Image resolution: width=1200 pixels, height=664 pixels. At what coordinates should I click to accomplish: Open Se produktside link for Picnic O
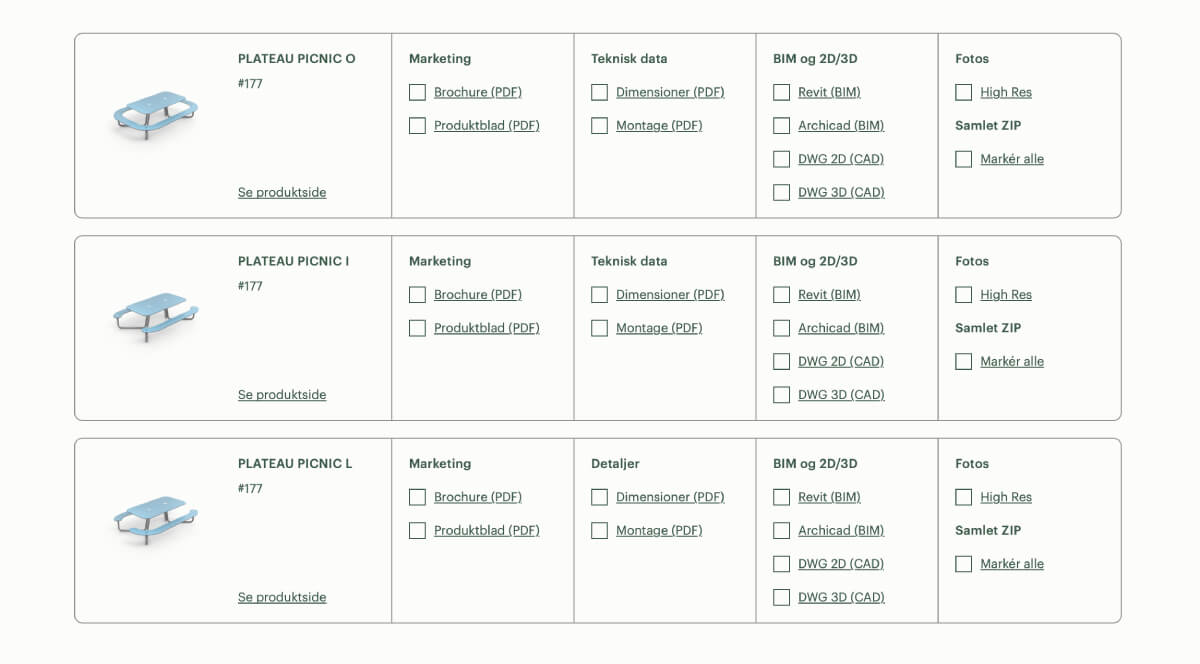pos(282,193)
